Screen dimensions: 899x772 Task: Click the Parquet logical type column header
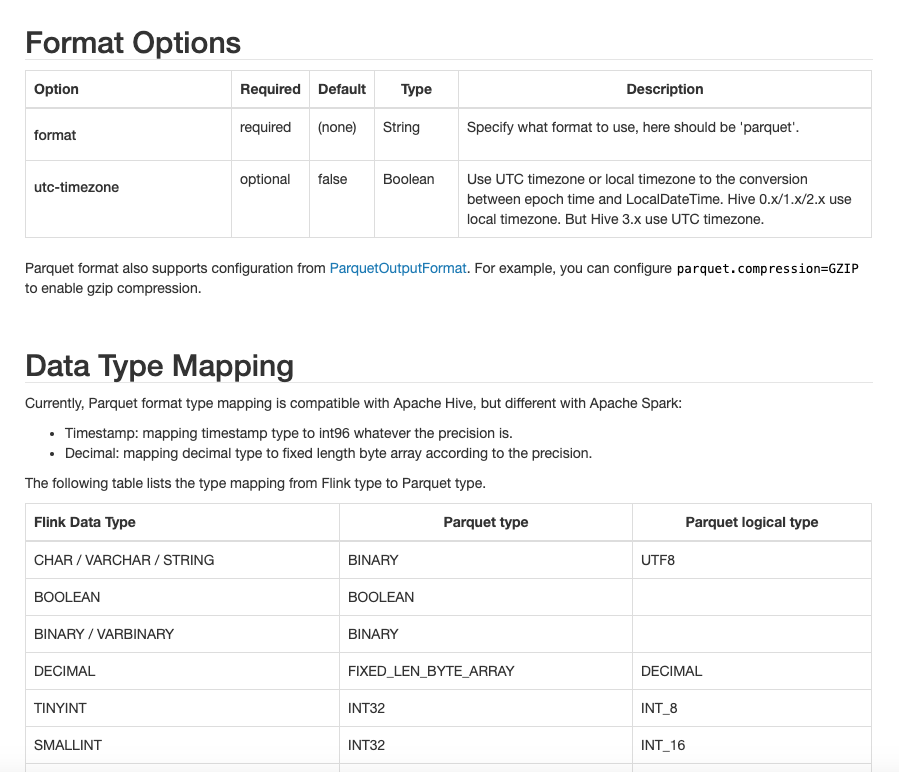tap(752, 523)
